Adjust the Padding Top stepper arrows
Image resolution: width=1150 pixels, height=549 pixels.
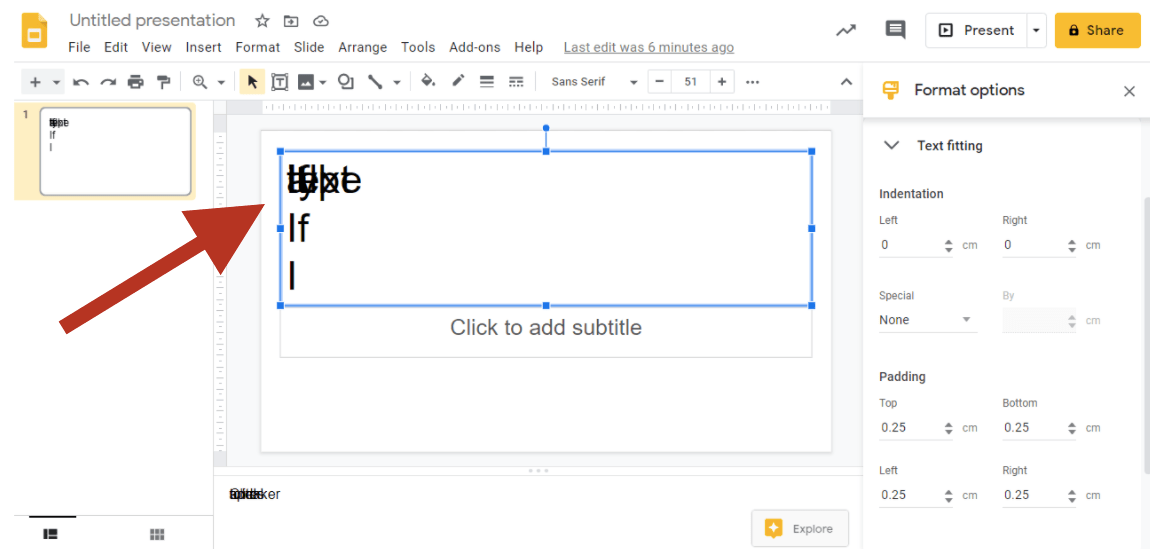pyautogui.click(x=949, y=427)
